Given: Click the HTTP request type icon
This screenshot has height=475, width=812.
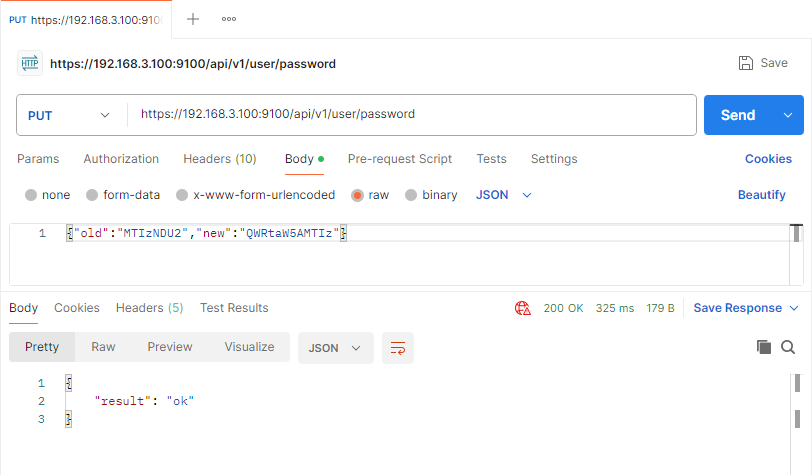Looking at the screenshot, I should pyautogui.click(x=30, y=63).
